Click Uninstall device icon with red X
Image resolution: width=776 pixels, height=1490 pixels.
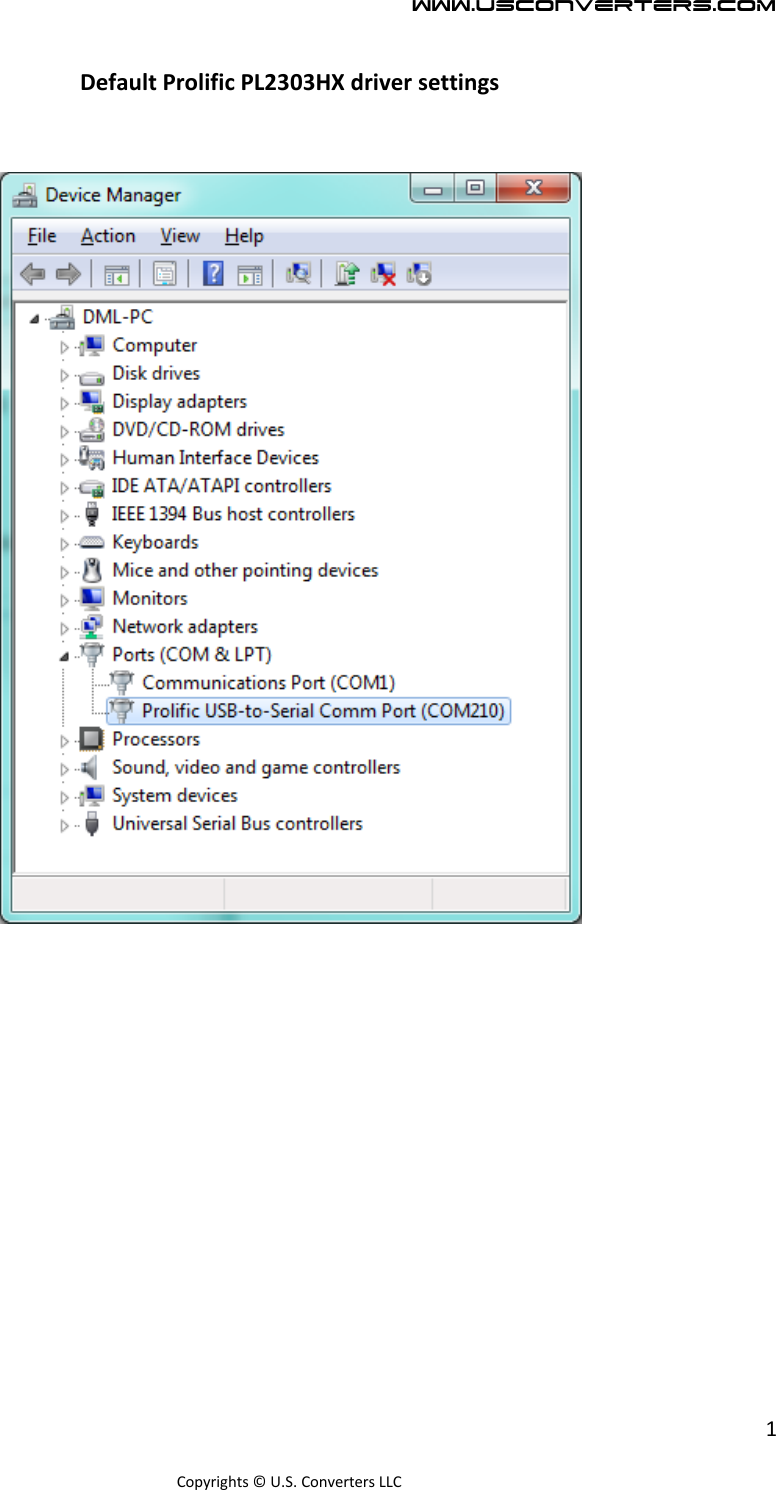[383, 273]
